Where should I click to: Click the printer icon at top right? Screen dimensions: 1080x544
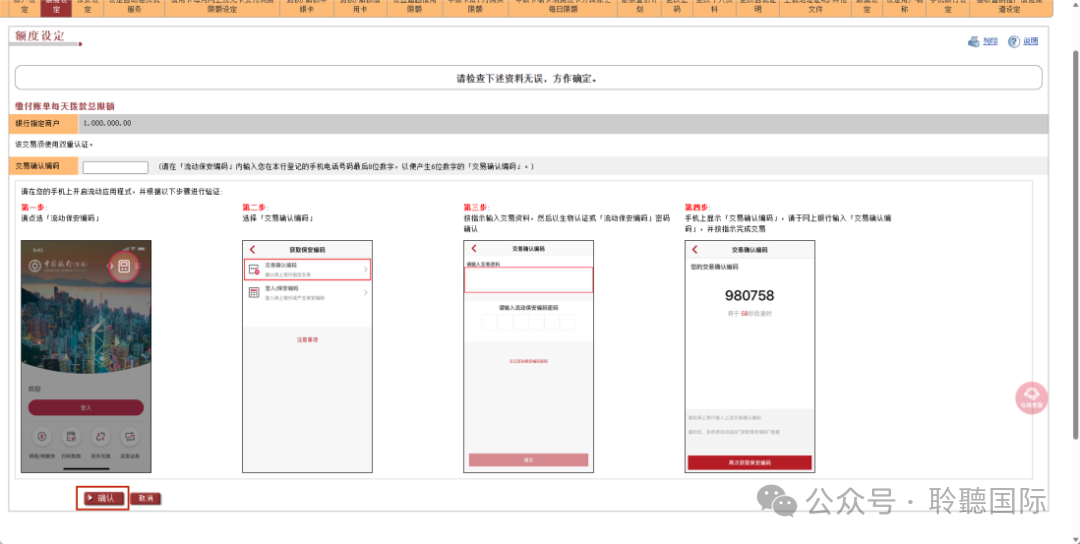pyautogui.click(x=975, y=41)
